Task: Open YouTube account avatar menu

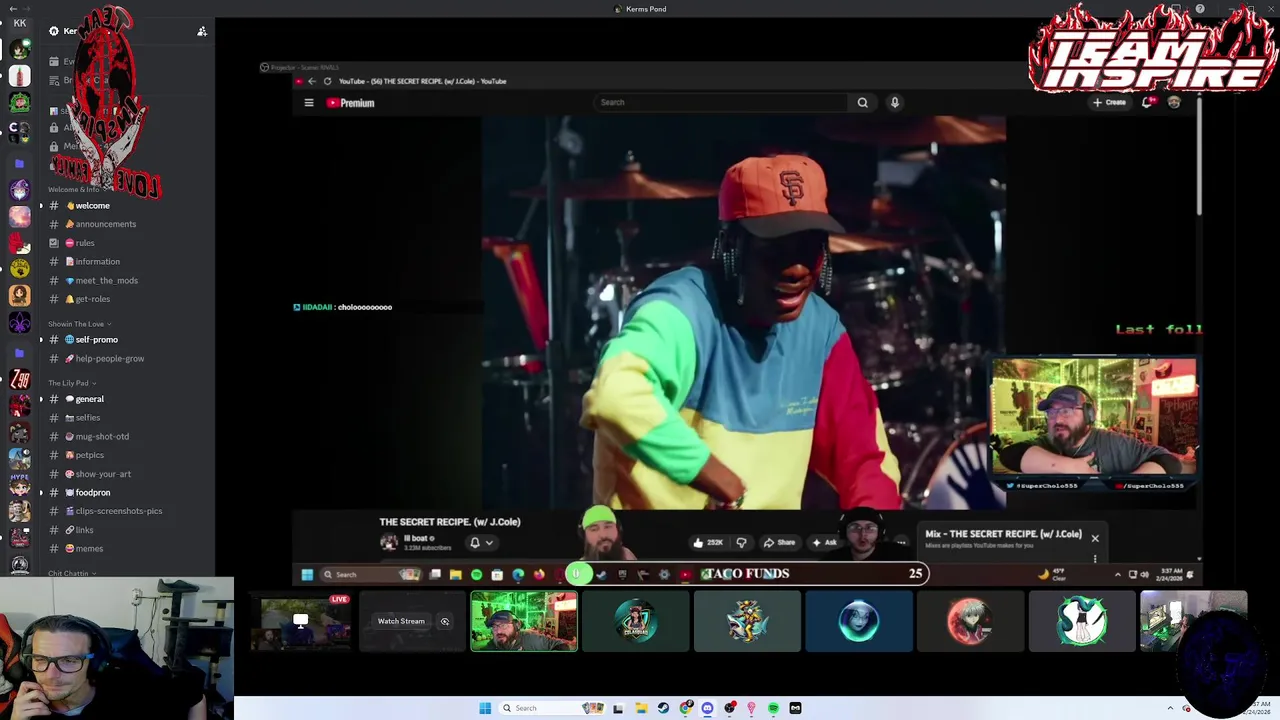Action: coord(1174,102)
